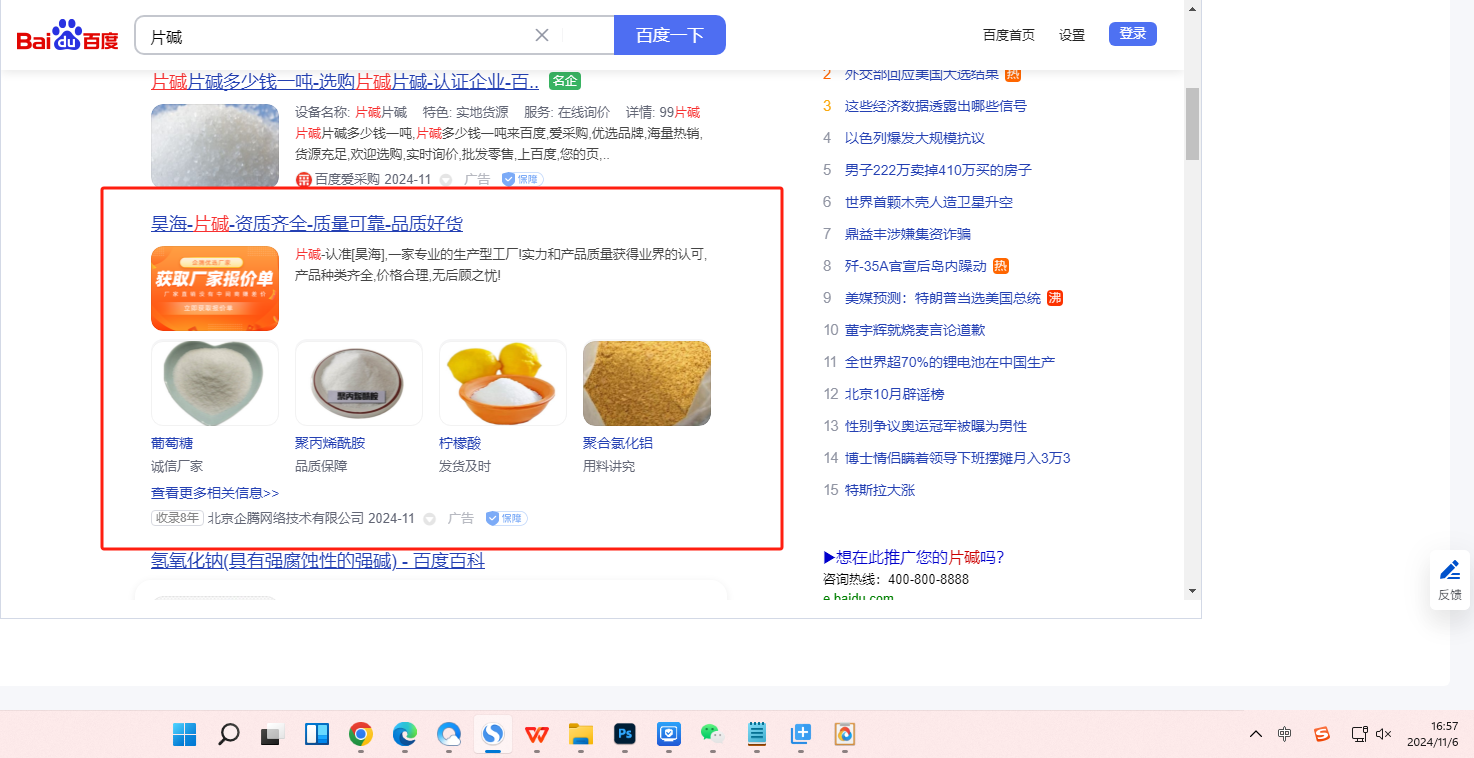Open Windows taskbar search
This screenshot has width=1474, height=758.
pyautogui.click(x=229, y=735)
